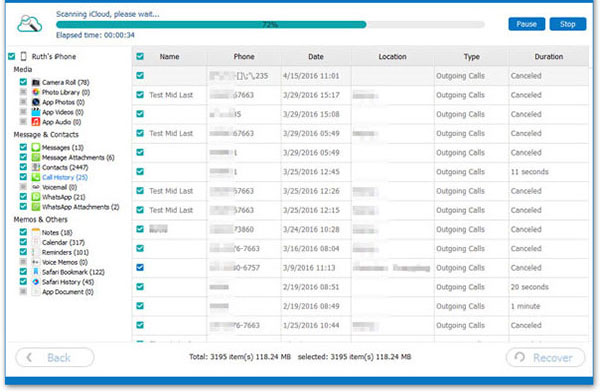The width and height of the screenshot is (600, 392).
Task: Pause the iCloud scan
Action: [x=527, y=24]
